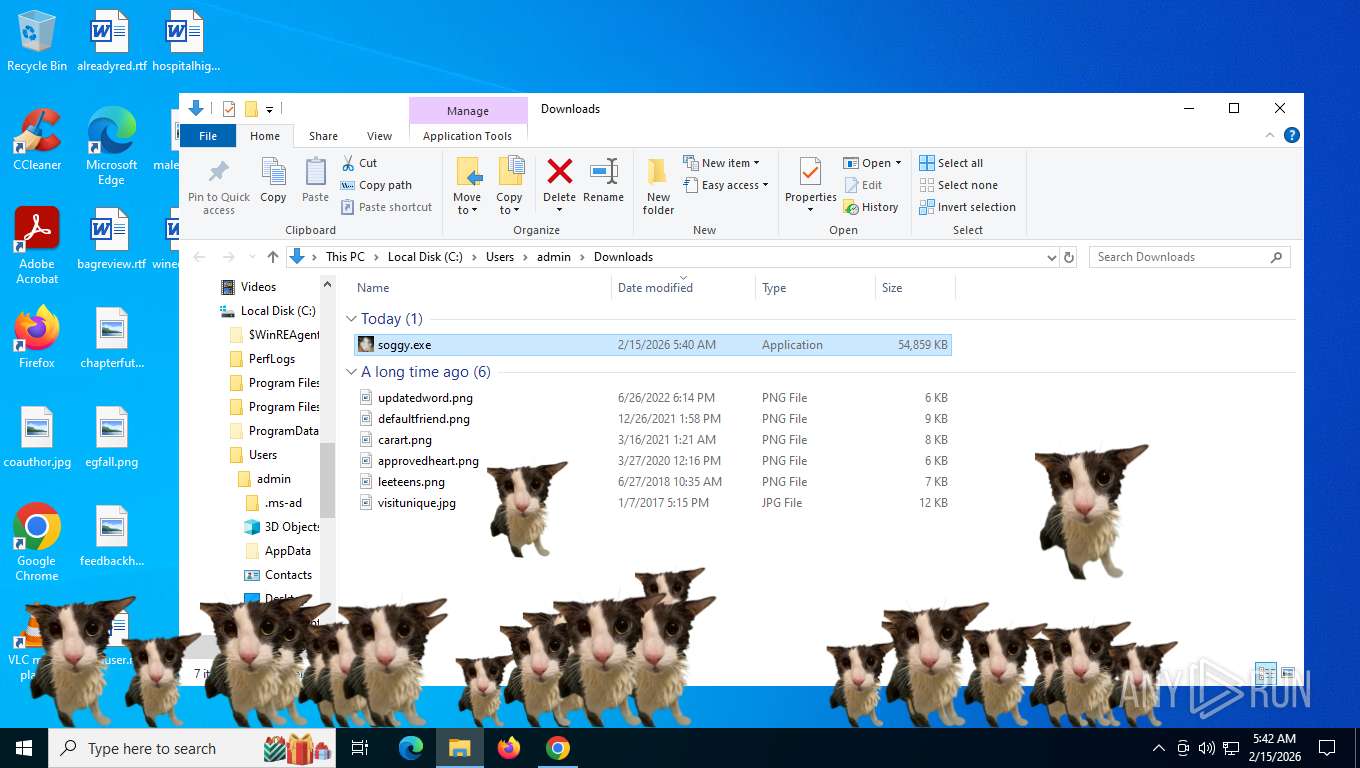Go up one folder level
The width and height of the screenshot is (1360, 768).
(273, 257)
